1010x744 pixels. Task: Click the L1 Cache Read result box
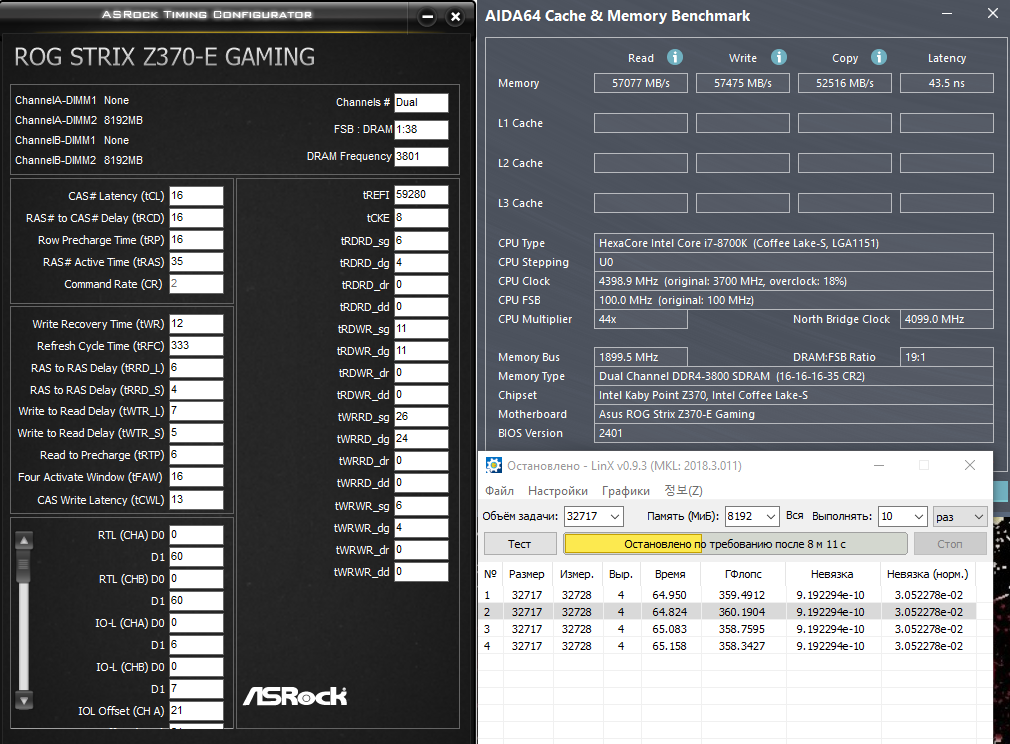641,123
